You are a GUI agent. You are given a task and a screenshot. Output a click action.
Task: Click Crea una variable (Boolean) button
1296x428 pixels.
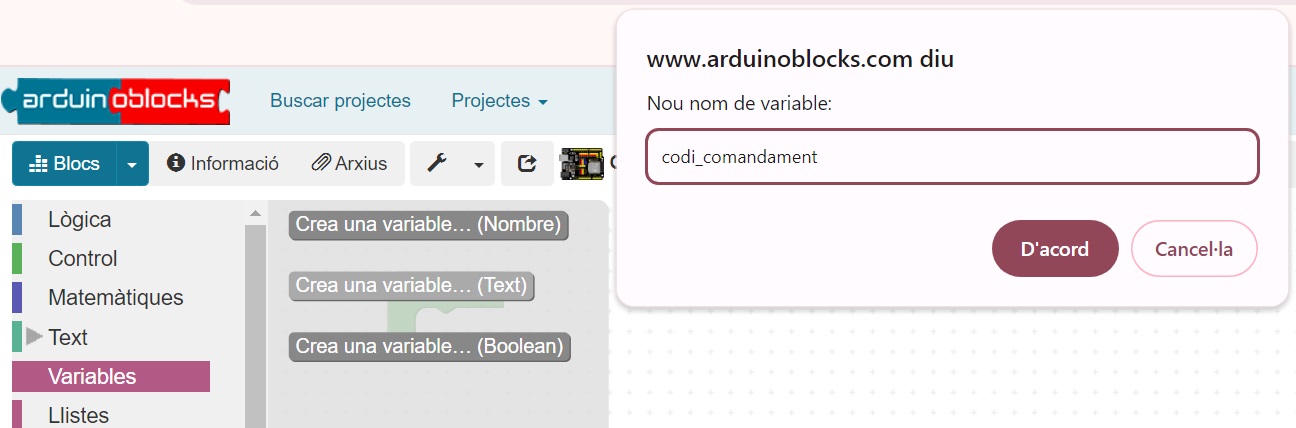tap(430, 347)
